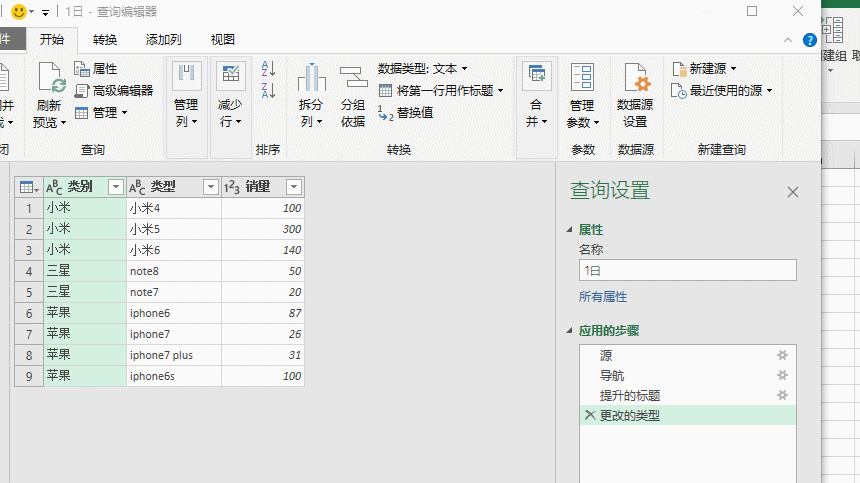The width and height of the screenshot is (860, 483).
Task: Click the Refresh Preview (刷新预览) icon
Action: 50,77
